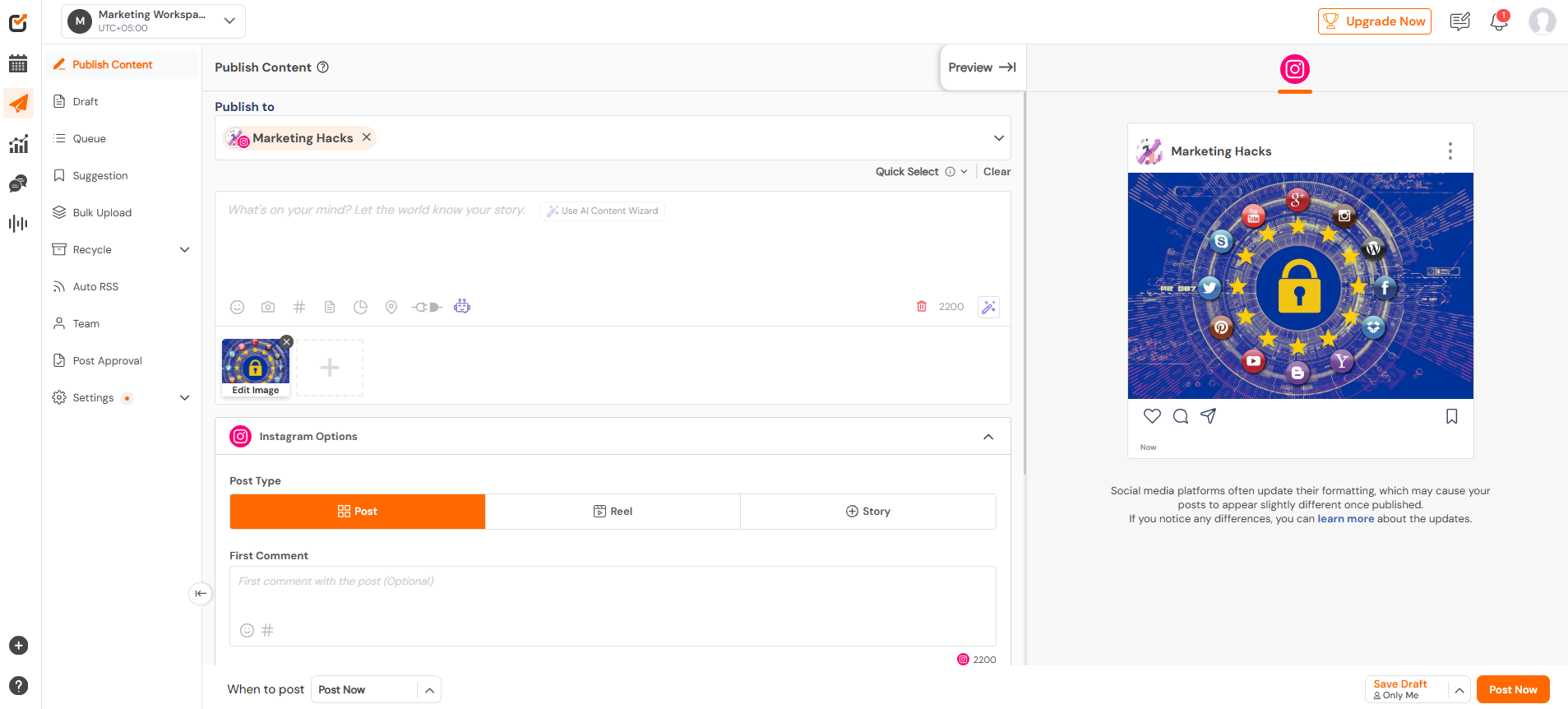The image size is (1568, 709).
Task: Follow the learn more link
Action: tap(1345, 519)
